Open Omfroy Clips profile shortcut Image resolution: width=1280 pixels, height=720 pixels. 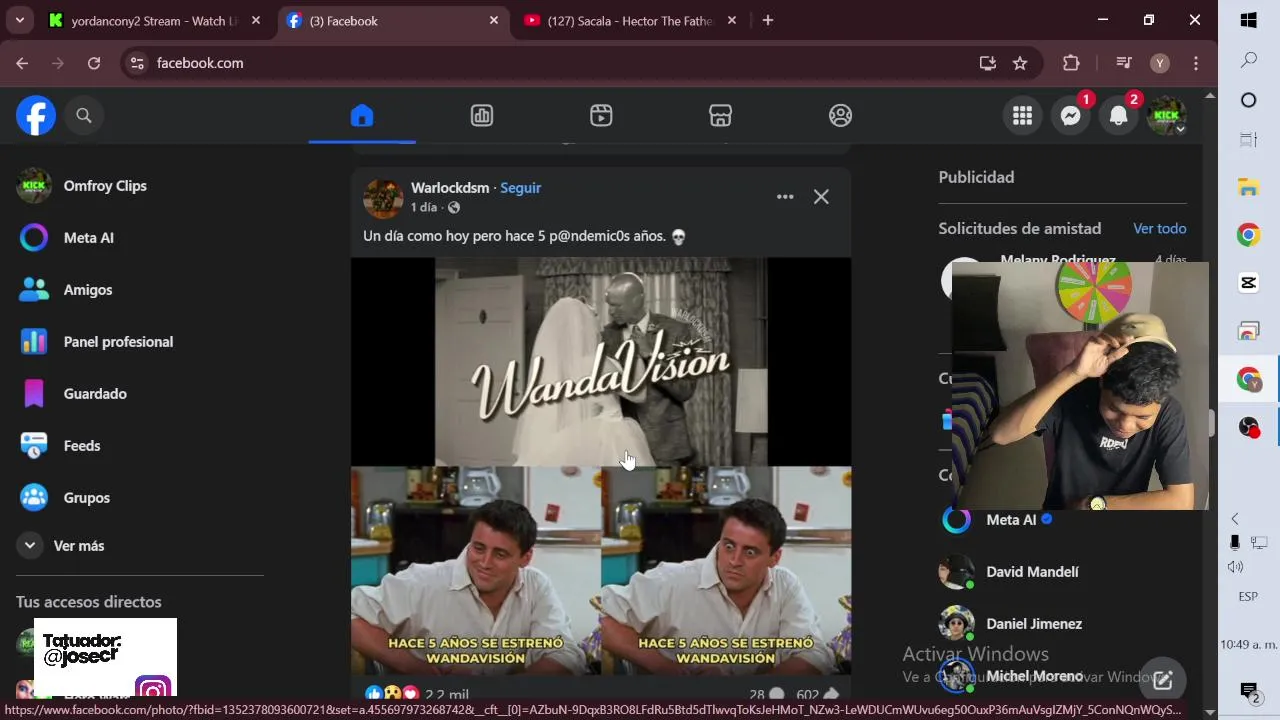click(x=140, y=186)
